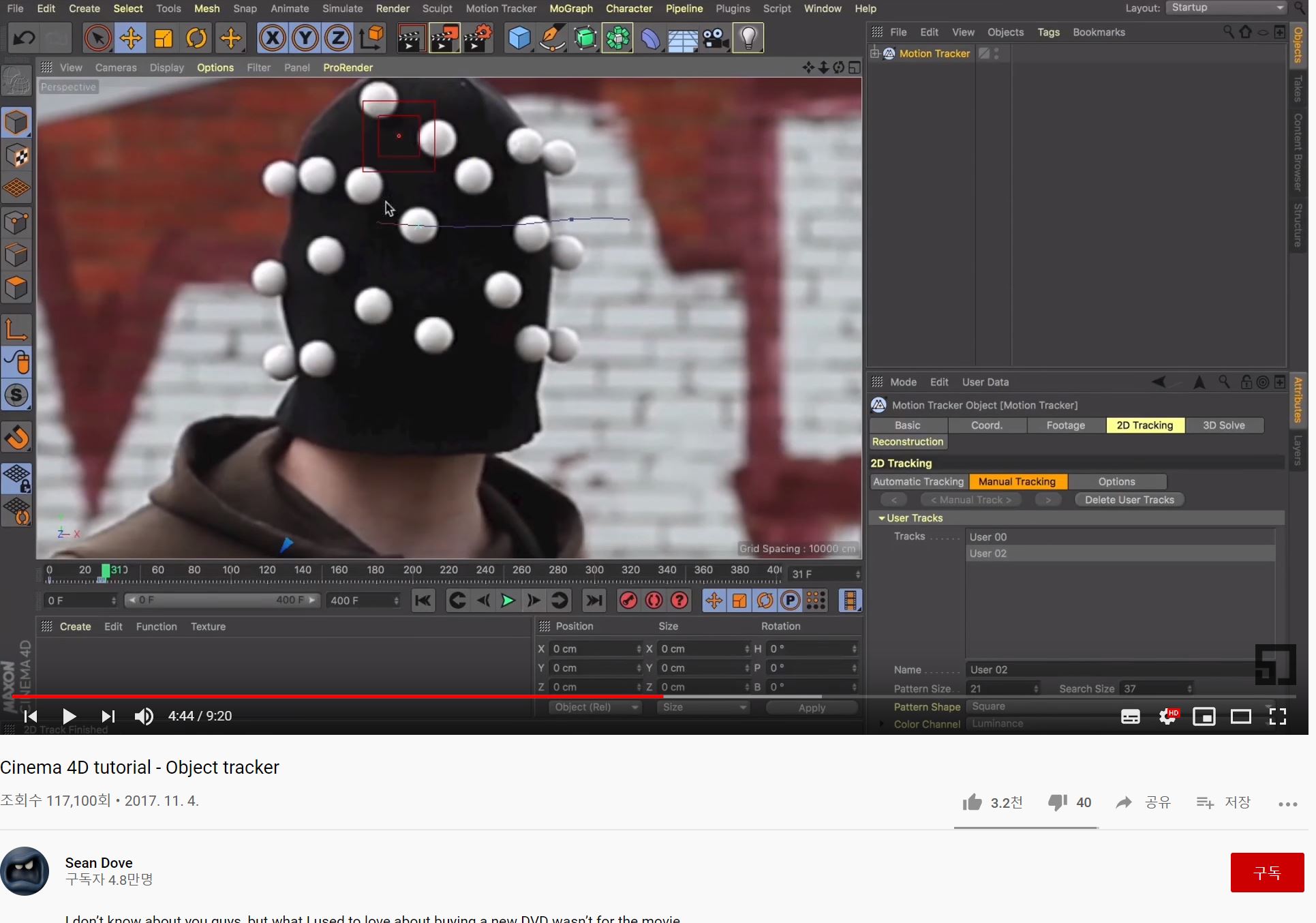This screenshot has width=1316, height=923.
Task: Select Reconstruction tab
Action: 908,442
